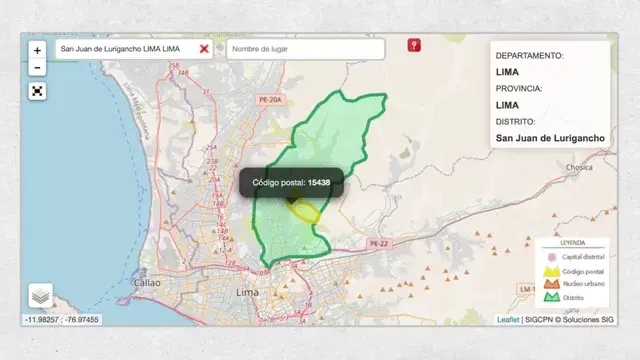Screen dimensions: 640x360
Task: Click the PE-20A road label
Action: pos(270,100)
